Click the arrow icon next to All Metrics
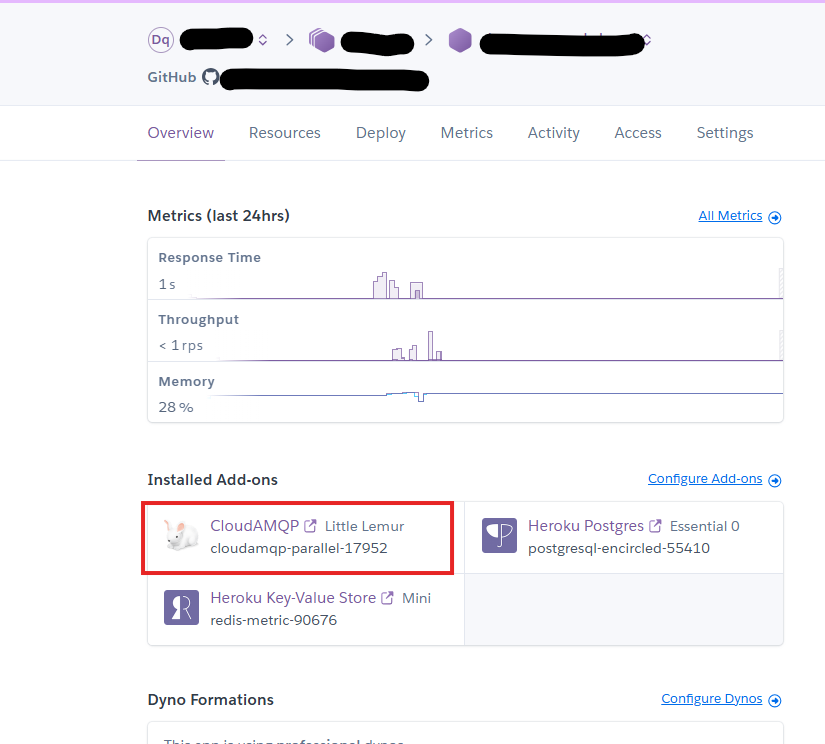 tap(775, 217)
